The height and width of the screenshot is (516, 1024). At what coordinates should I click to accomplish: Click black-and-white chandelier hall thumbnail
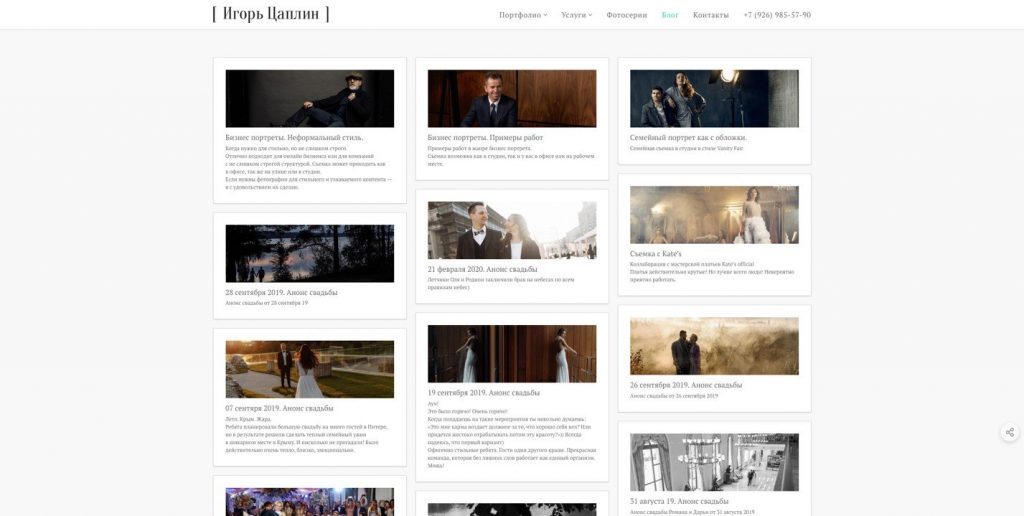click(714, 462)
